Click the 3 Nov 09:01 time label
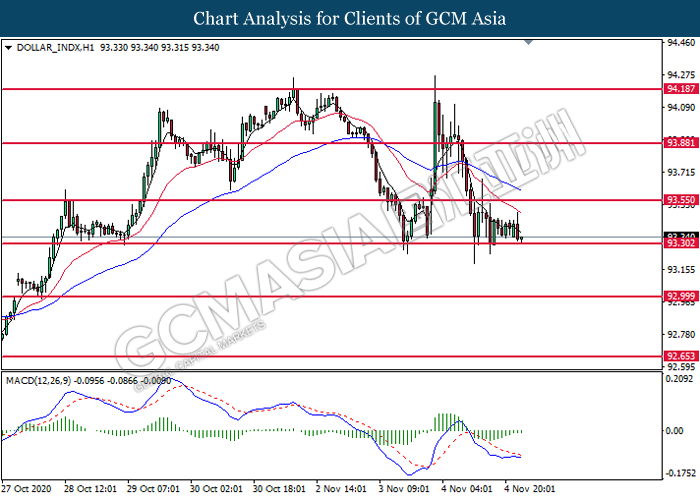Screen dimensions: 700x500 pyautogui.click(x=404, y=489)
